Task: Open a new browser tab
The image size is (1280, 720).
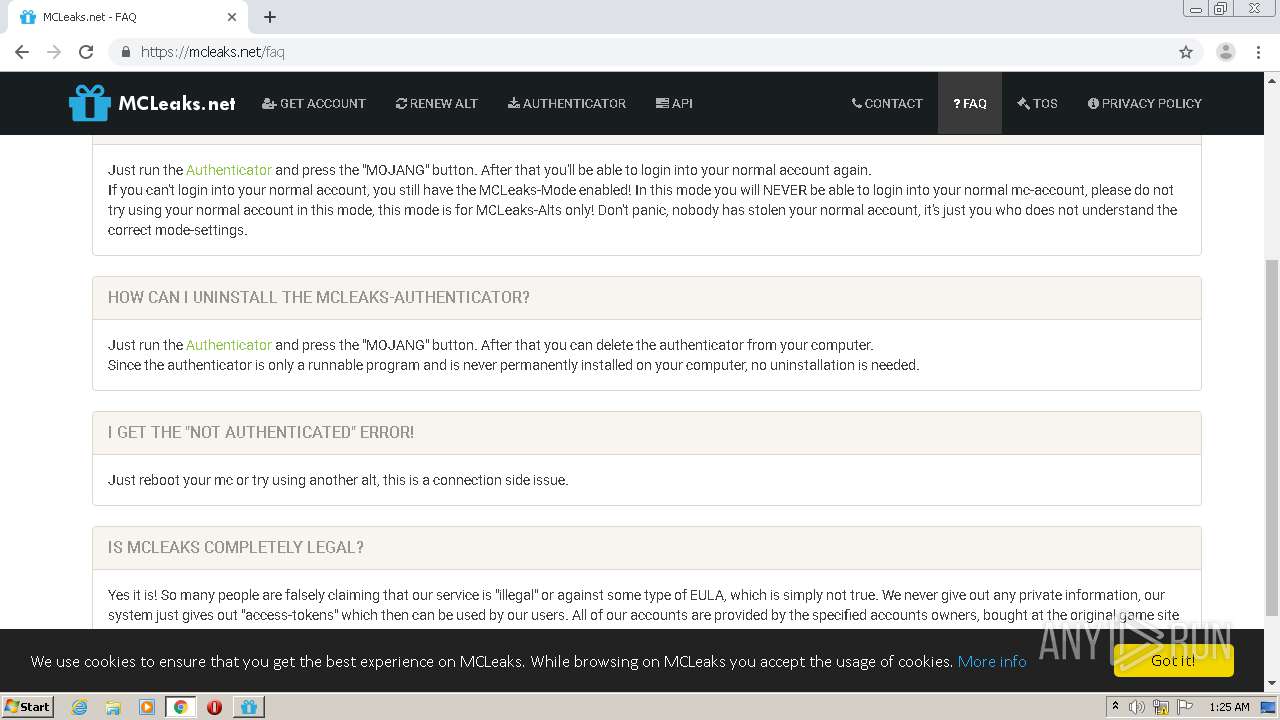Action: pyautogui.click(x=270, y=17)
